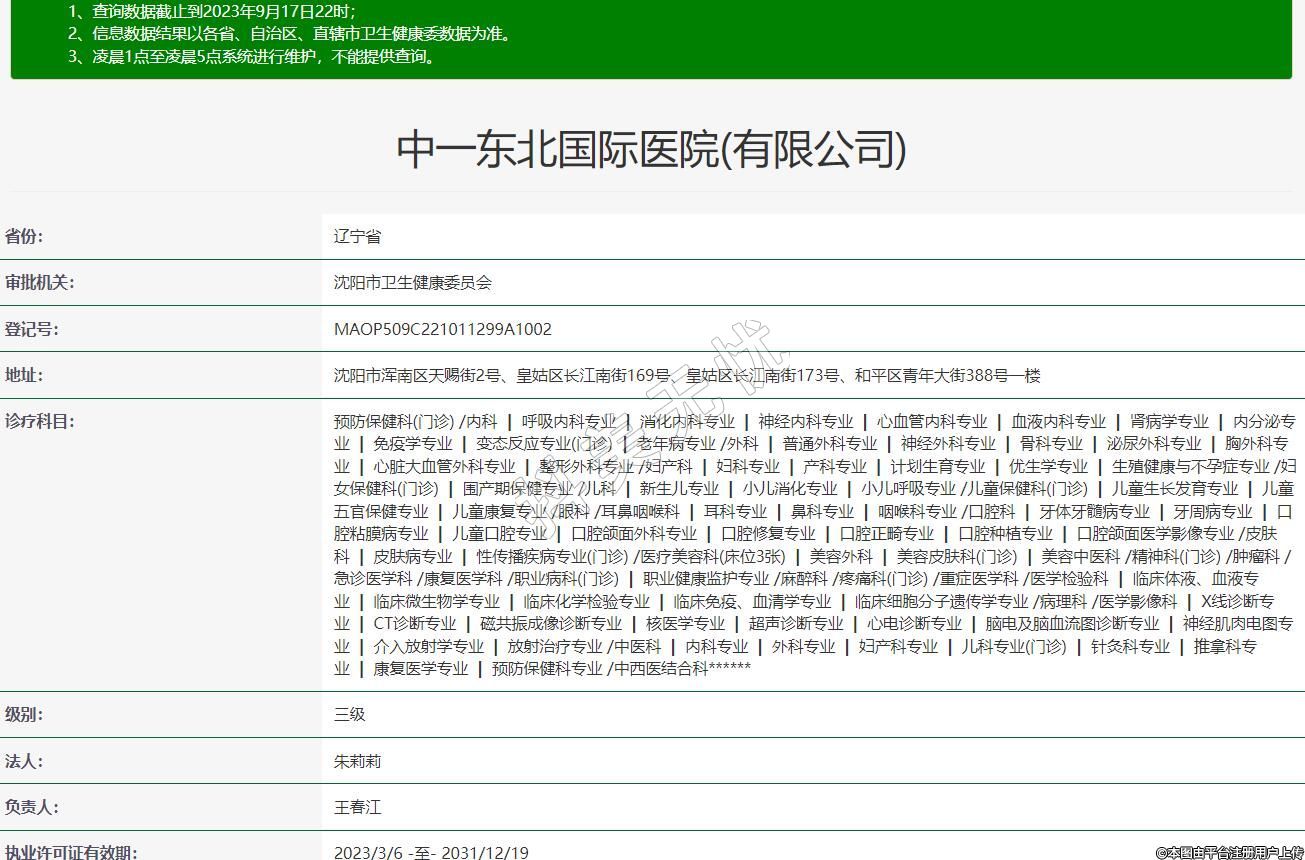Select the 诊疗科目 field label
Viewport: 1305px width, 860px height.
pyautogui.click(x=40, y=421)
